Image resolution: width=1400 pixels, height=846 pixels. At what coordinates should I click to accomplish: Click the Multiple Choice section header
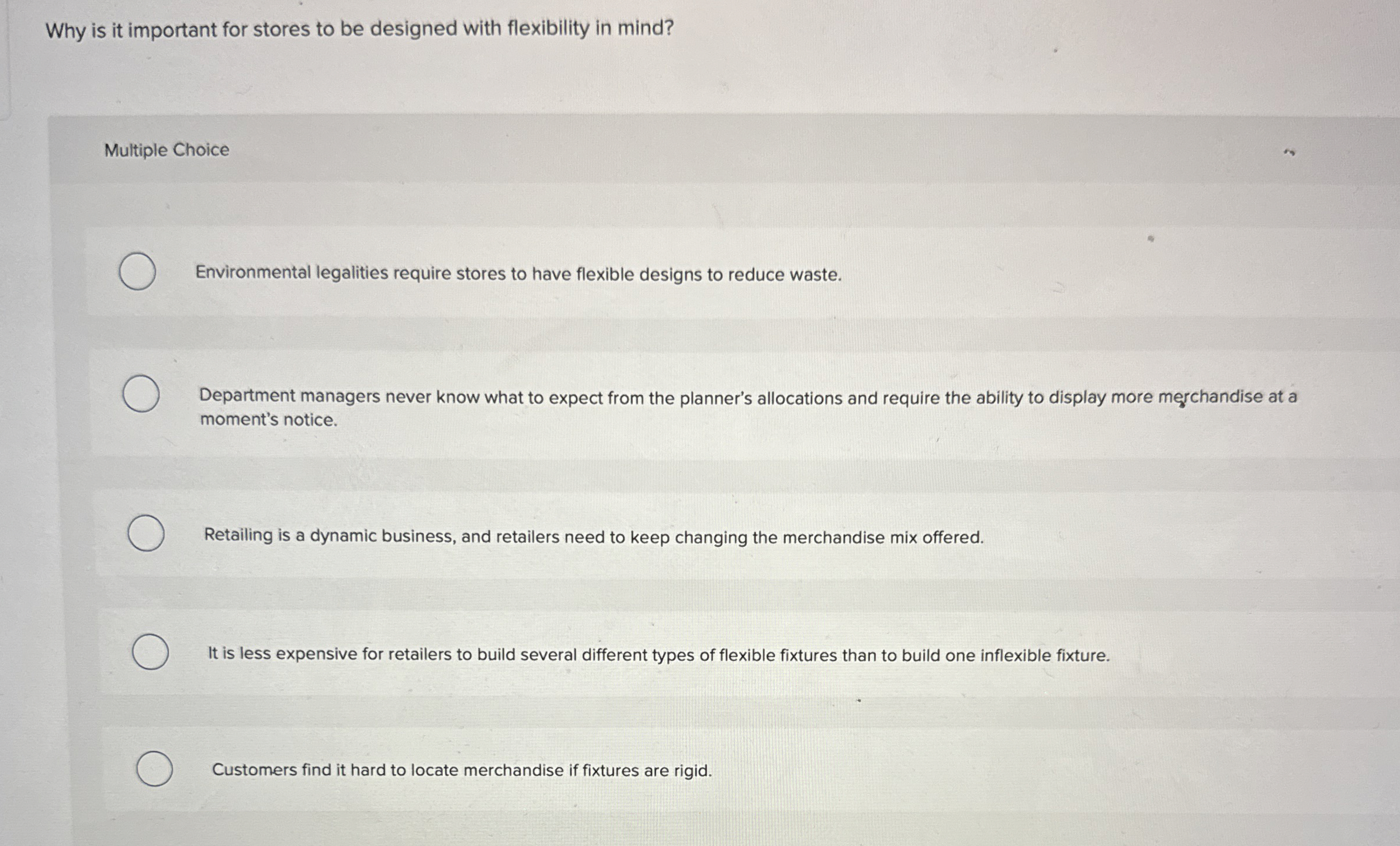pyautogui.click(x=168, y=151)
